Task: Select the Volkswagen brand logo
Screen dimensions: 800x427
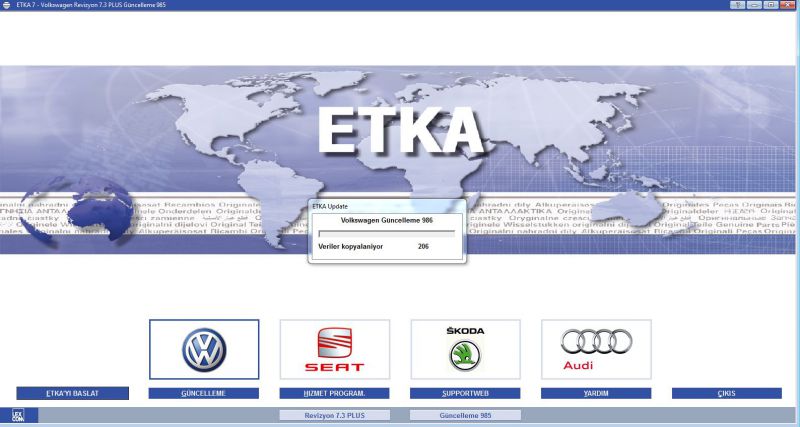Action: tap(204, 349)
